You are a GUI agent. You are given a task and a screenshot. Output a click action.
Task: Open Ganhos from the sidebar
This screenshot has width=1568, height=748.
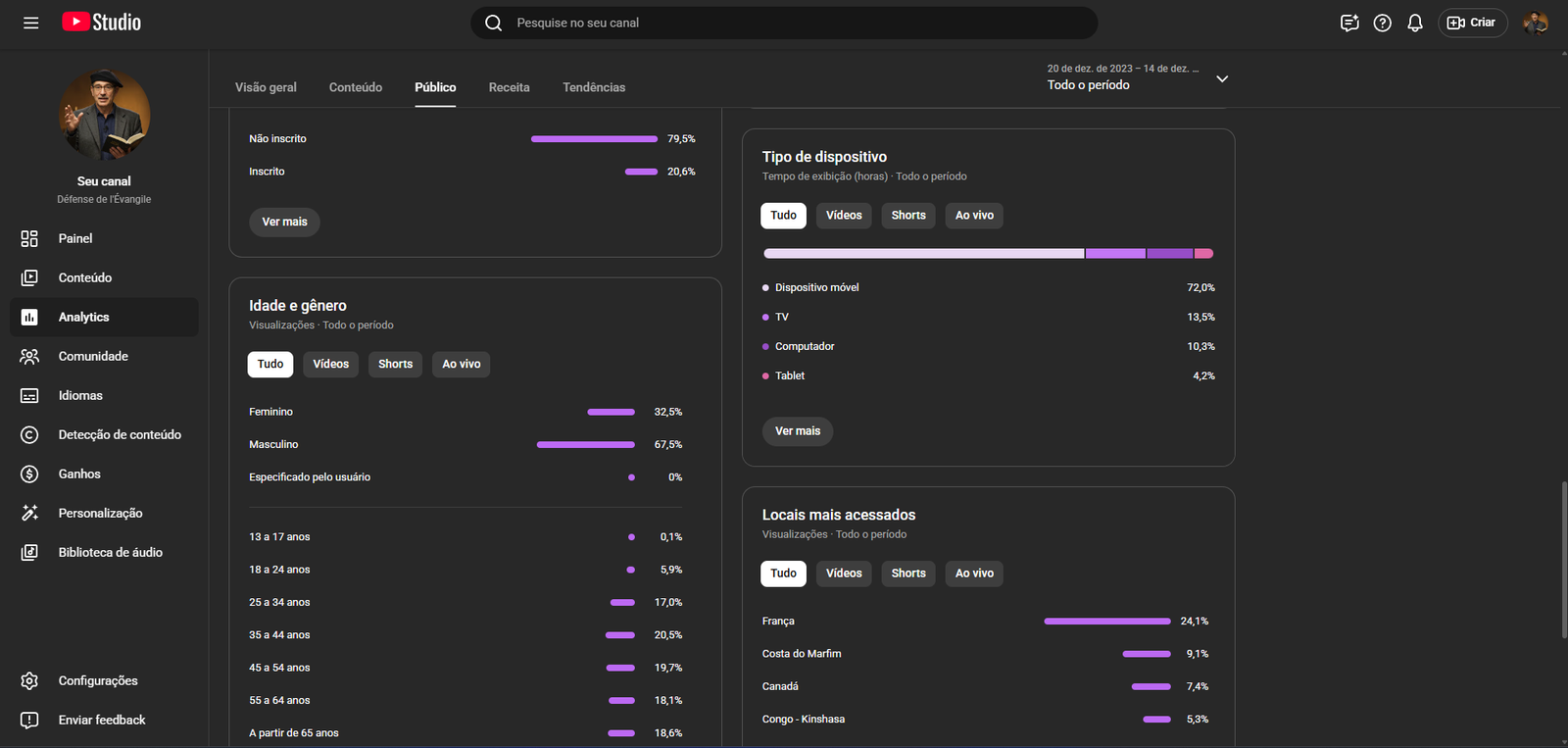(79, 474)
